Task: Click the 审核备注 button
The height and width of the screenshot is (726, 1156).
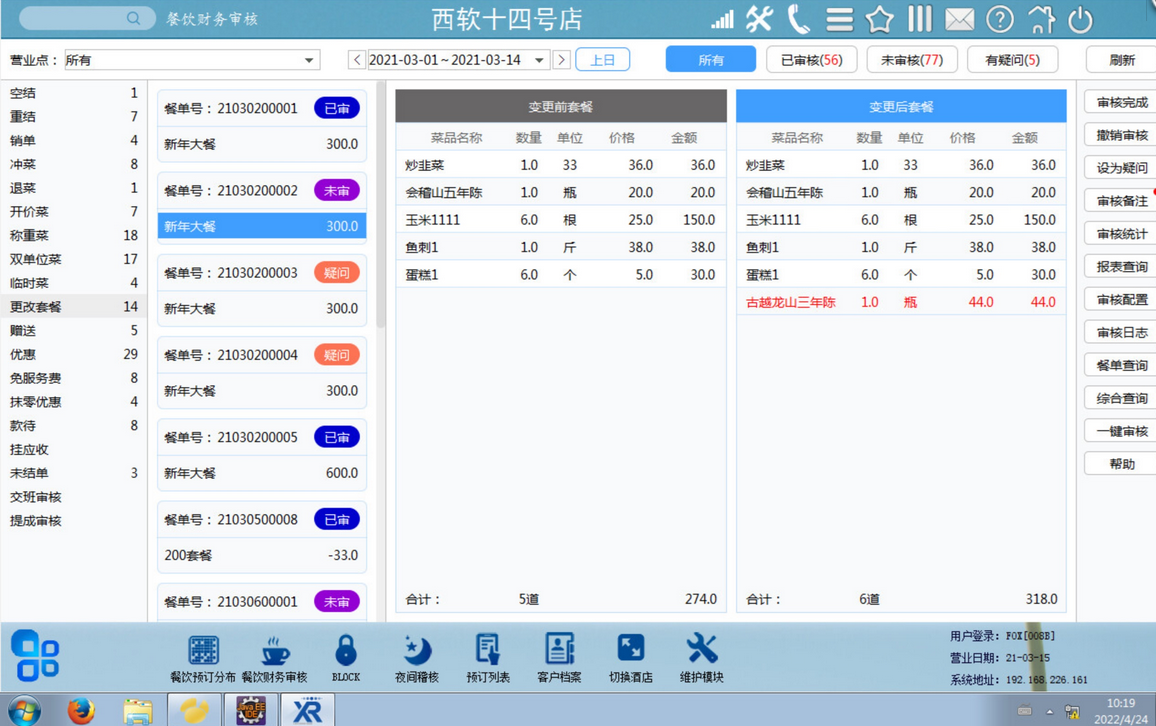Action: 1121,200
